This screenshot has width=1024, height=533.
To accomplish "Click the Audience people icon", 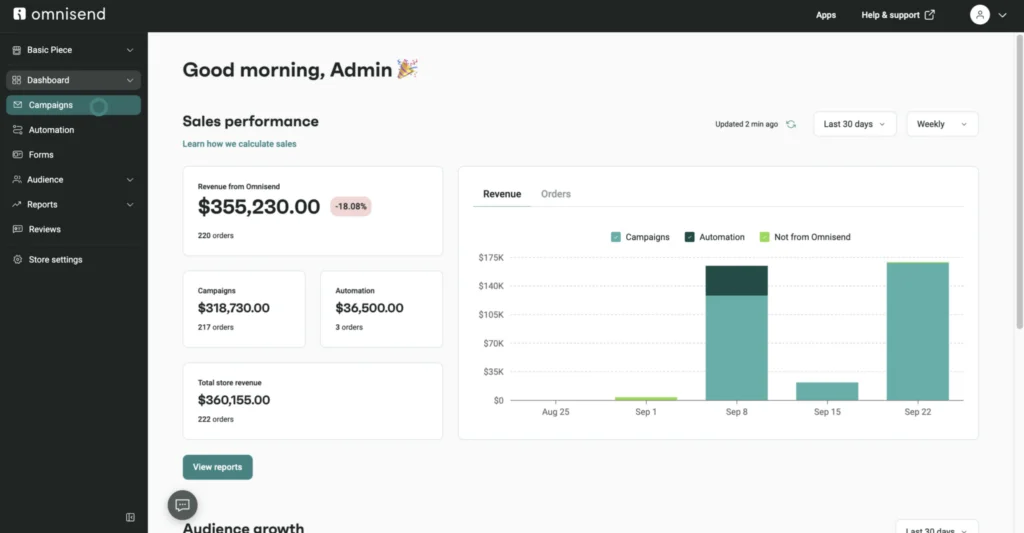I will (17, 180).
